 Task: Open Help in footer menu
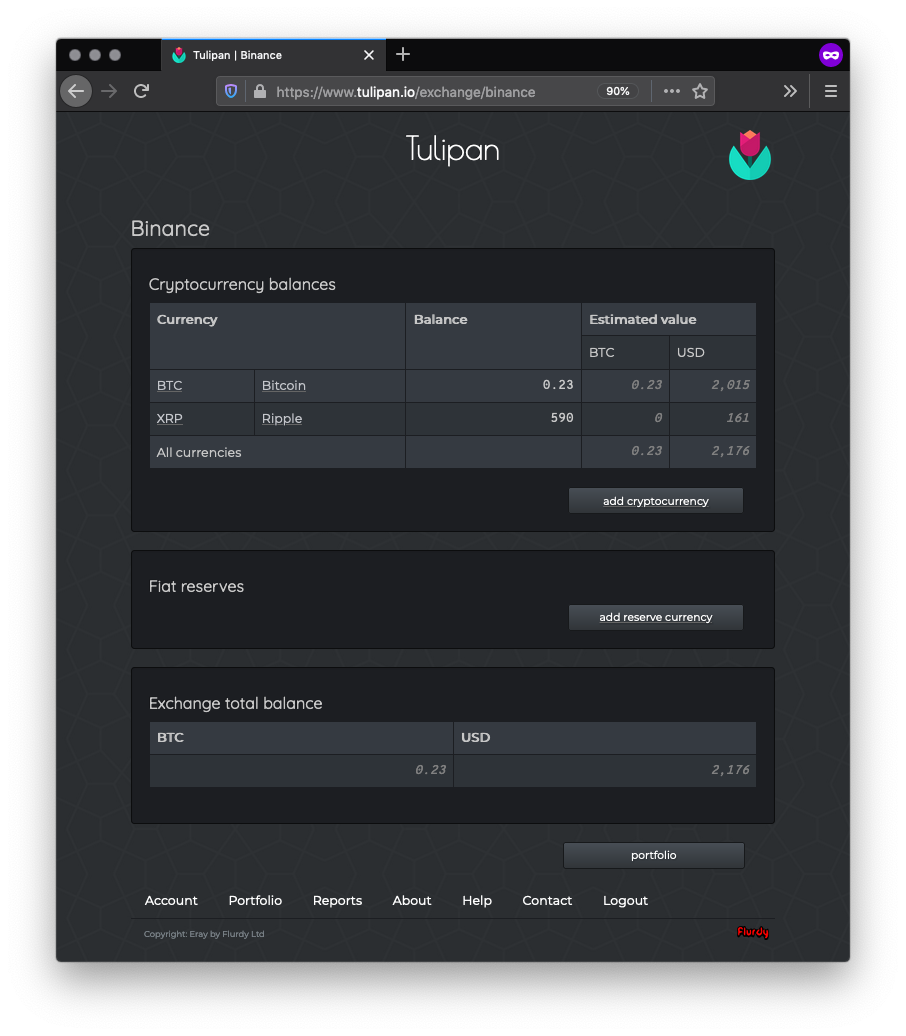[476, 901]
